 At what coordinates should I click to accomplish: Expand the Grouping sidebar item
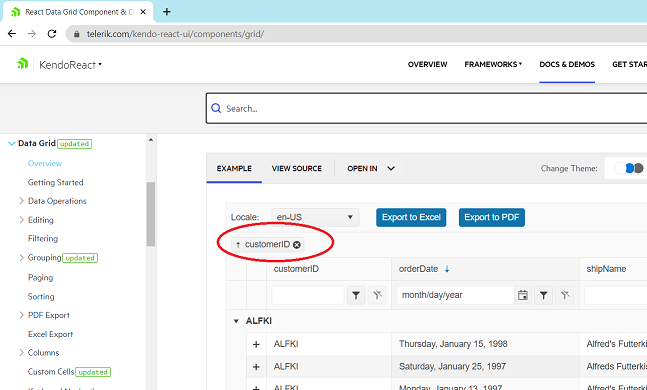21,258
